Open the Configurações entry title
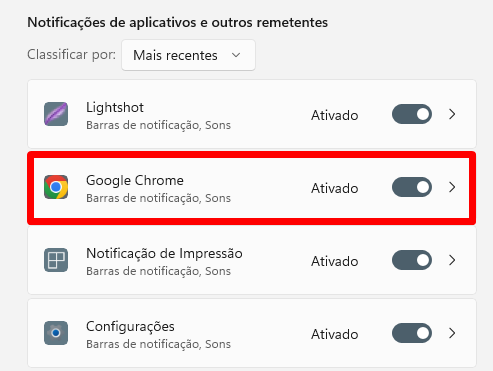493x371 pixels. tap(130, 327)
